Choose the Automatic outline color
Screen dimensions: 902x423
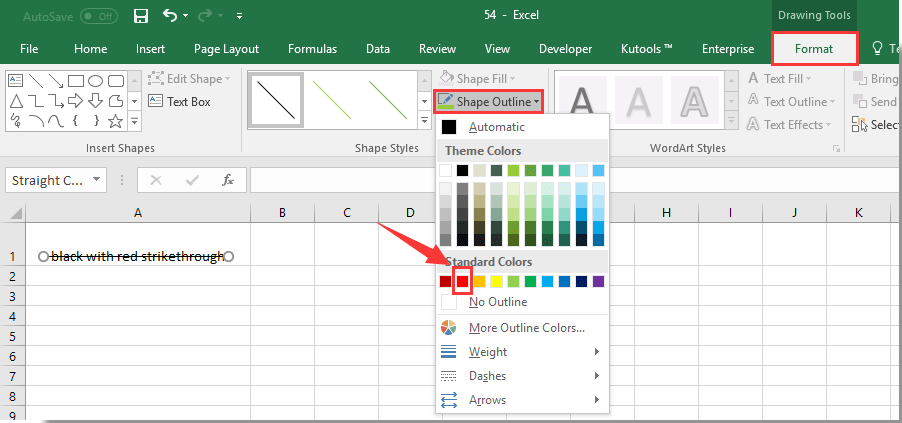tap(496, 127)
